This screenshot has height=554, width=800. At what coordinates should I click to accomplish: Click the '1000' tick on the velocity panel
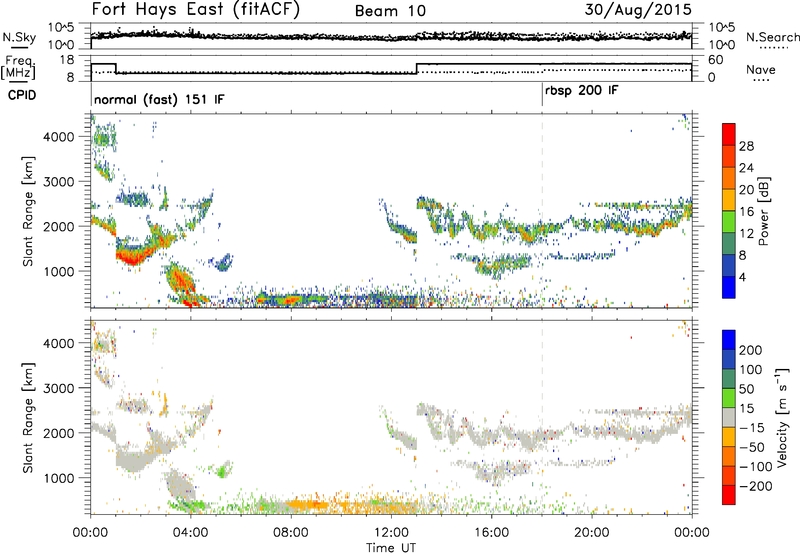[58, 478]
